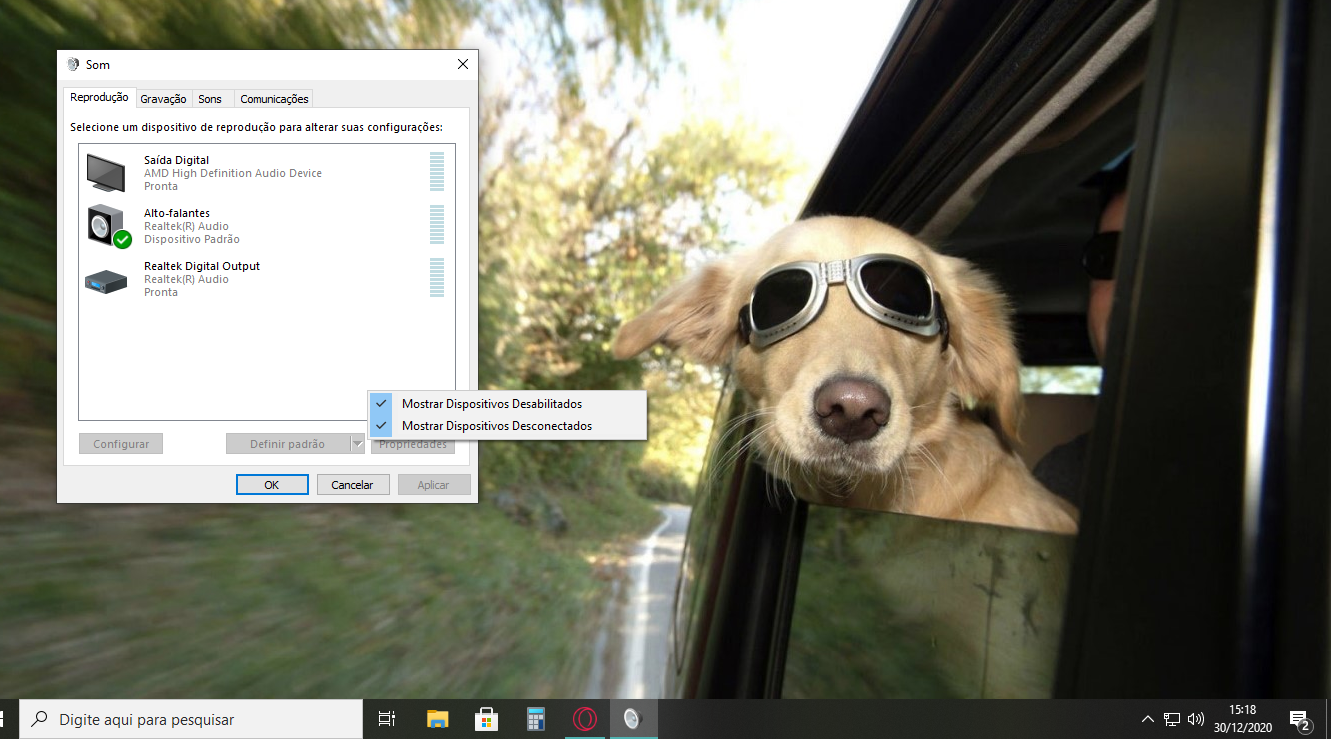Image resolution: width=1331 pixels, height=739 pixels.
Task: Click the Aplicar button
Action: click(x=434, y=485)
